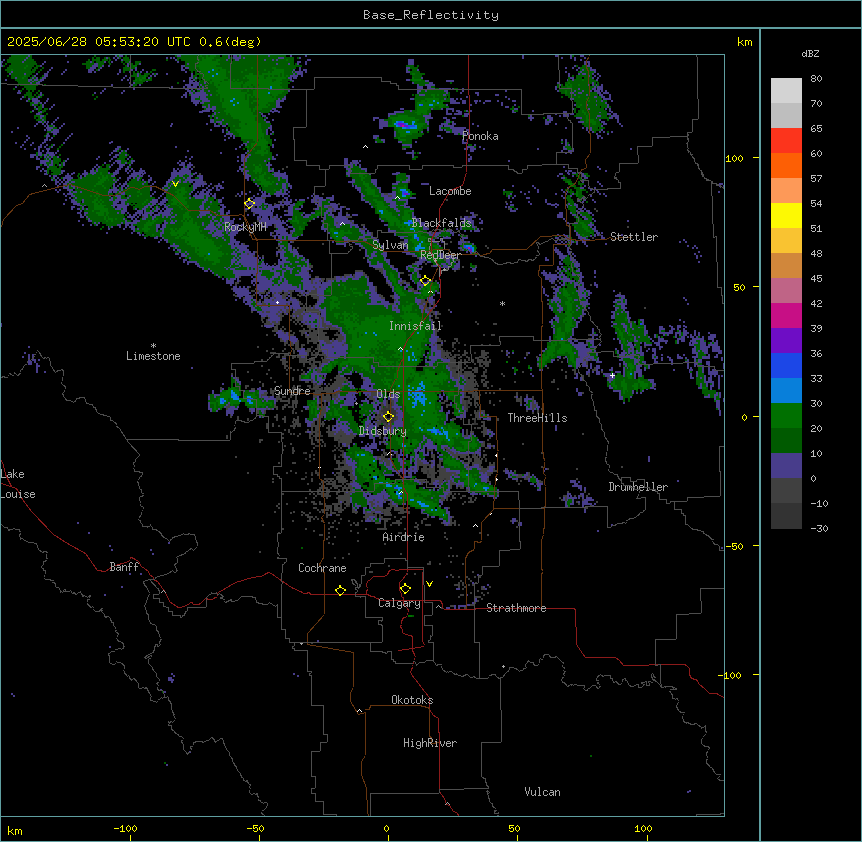The width and height of the screenshot is (862, 842).
Task: Click the Cochrane town label
Action: (322, 568)
